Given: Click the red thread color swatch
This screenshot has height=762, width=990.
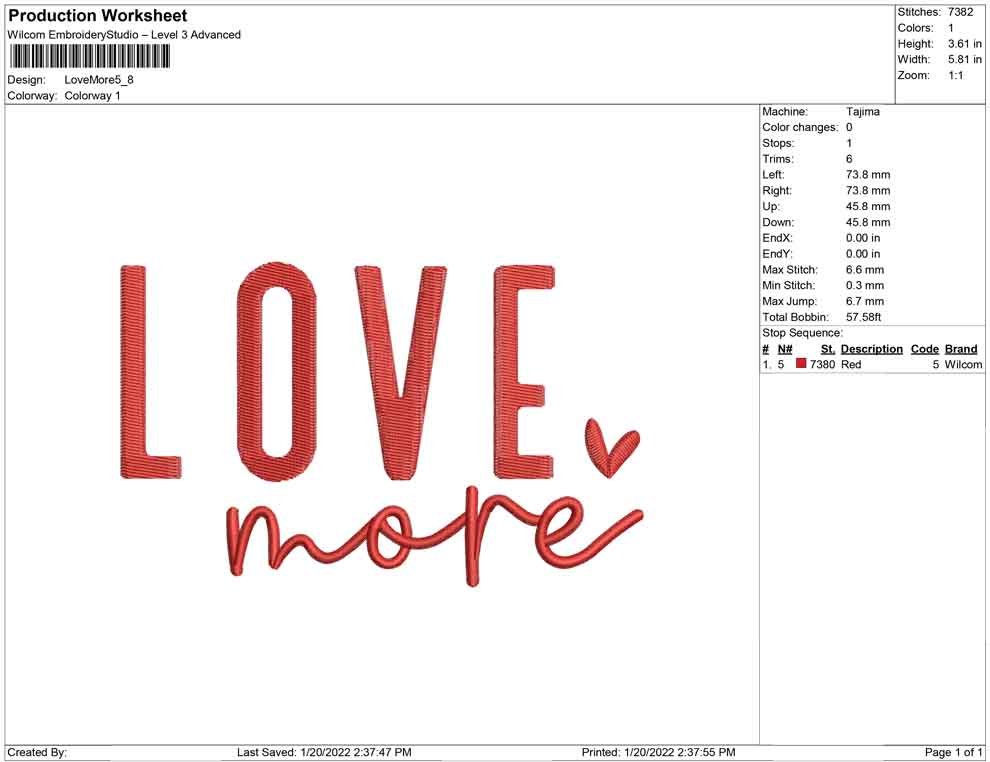Looking at the screenshot, I should pyautogui.click(x=800, y=364).
